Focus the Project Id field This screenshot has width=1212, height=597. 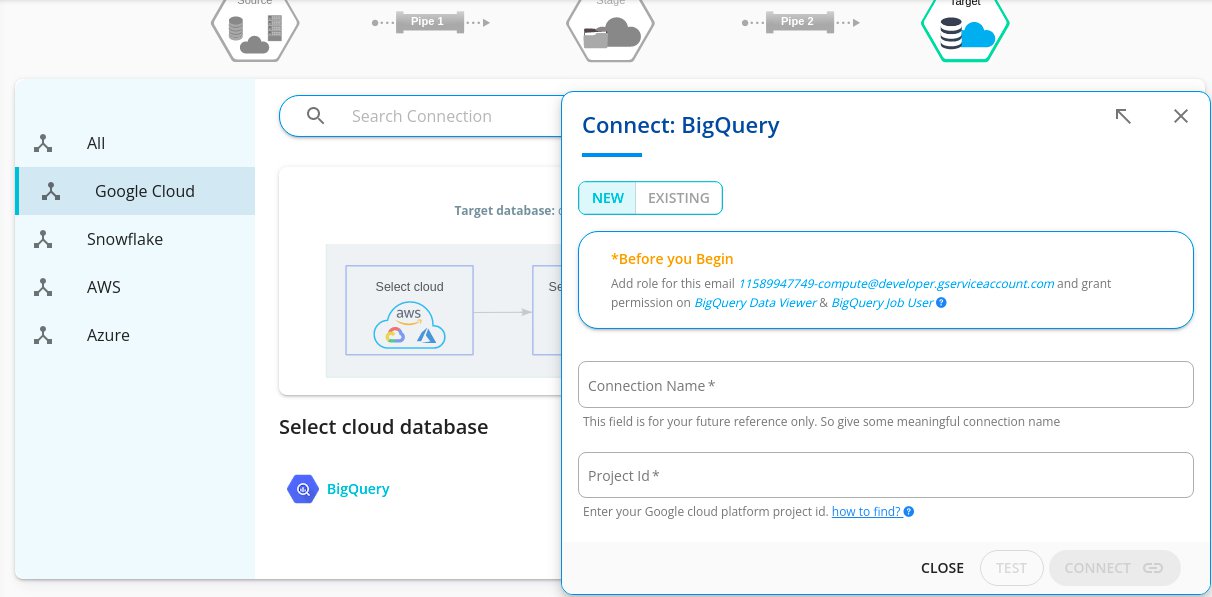[x=886, y=475]
